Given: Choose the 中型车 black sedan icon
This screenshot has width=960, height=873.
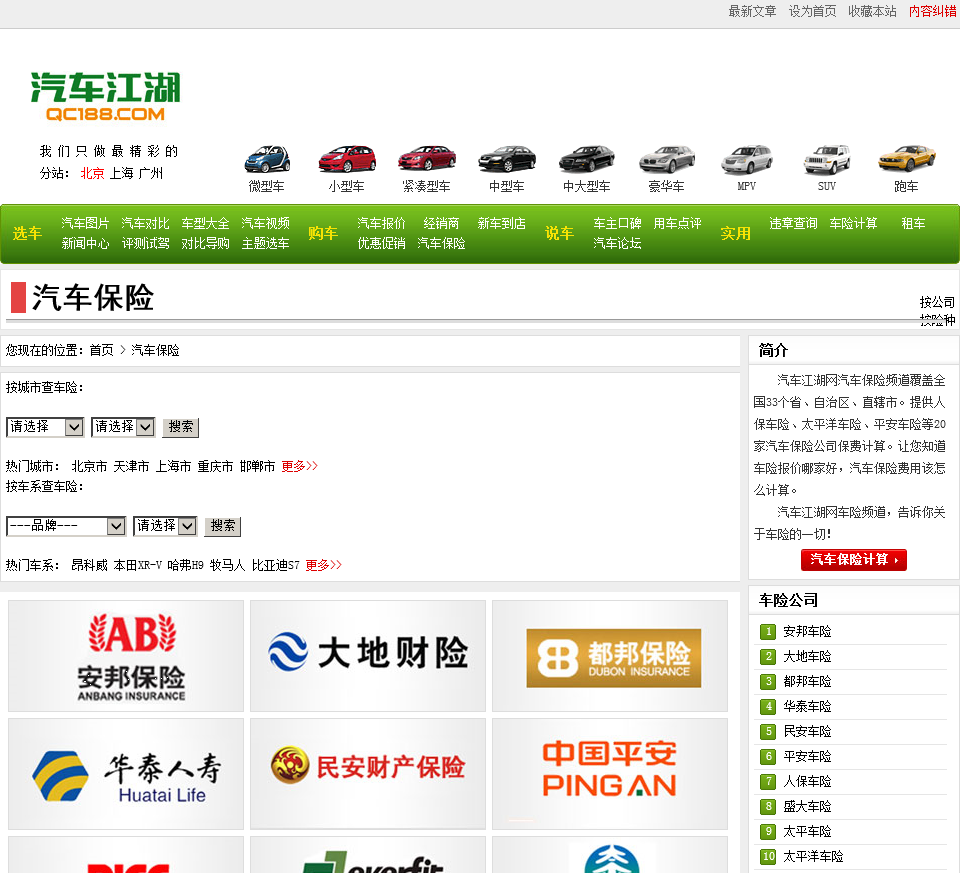Looking at the screenshot, I should (x=507, y=159).
